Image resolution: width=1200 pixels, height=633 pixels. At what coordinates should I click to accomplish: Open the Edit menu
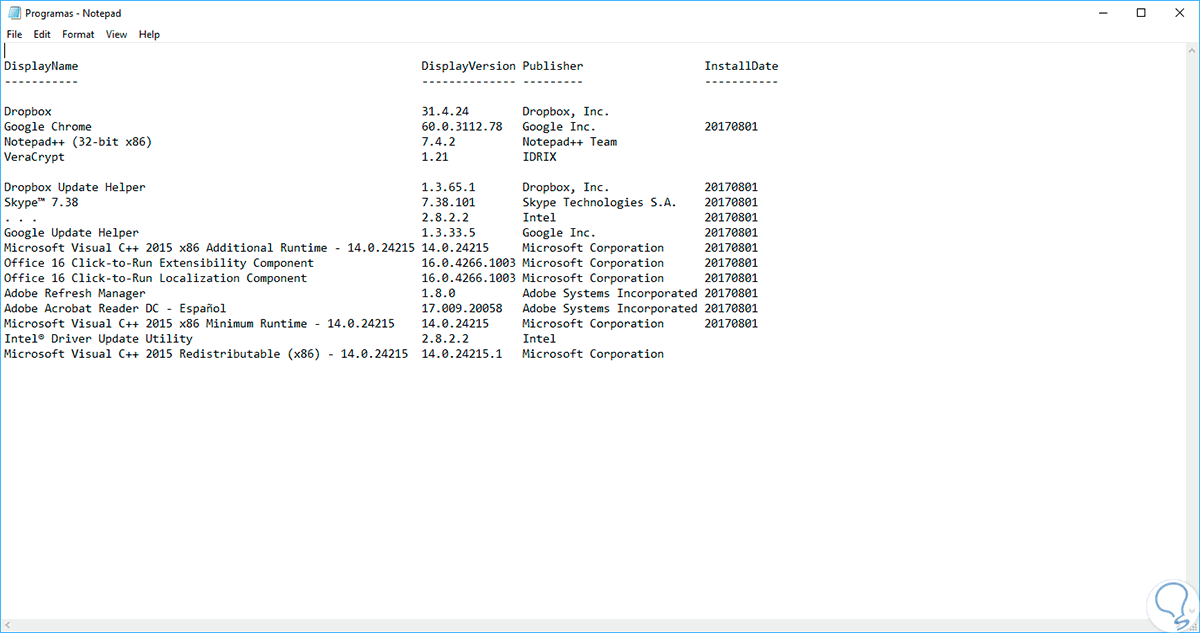click(42, 34)
